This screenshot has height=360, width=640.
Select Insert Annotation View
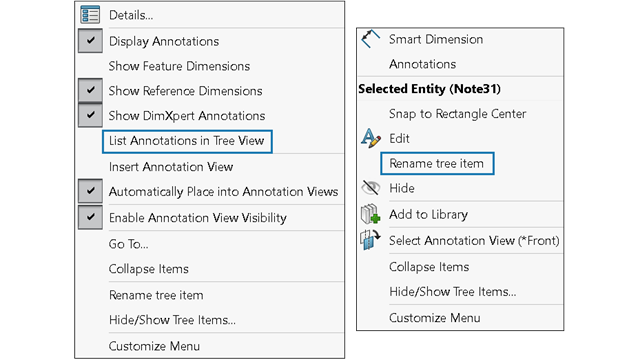pyautogui.click(x=171, y=167)
